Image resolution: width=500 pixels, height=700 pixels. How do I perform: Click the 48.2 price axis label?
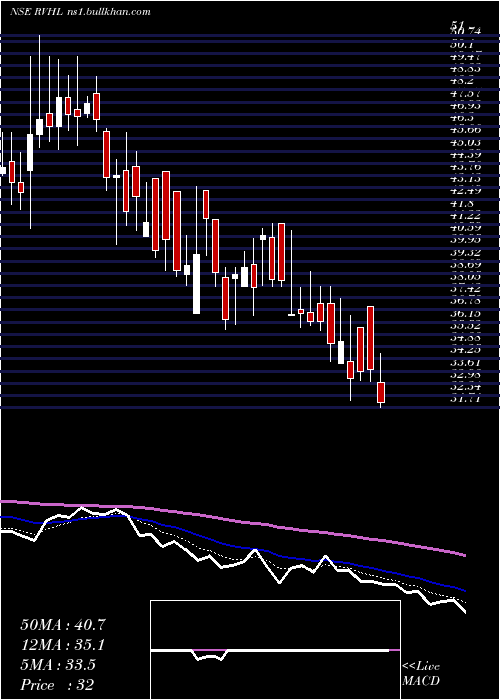tap(463, 81)
